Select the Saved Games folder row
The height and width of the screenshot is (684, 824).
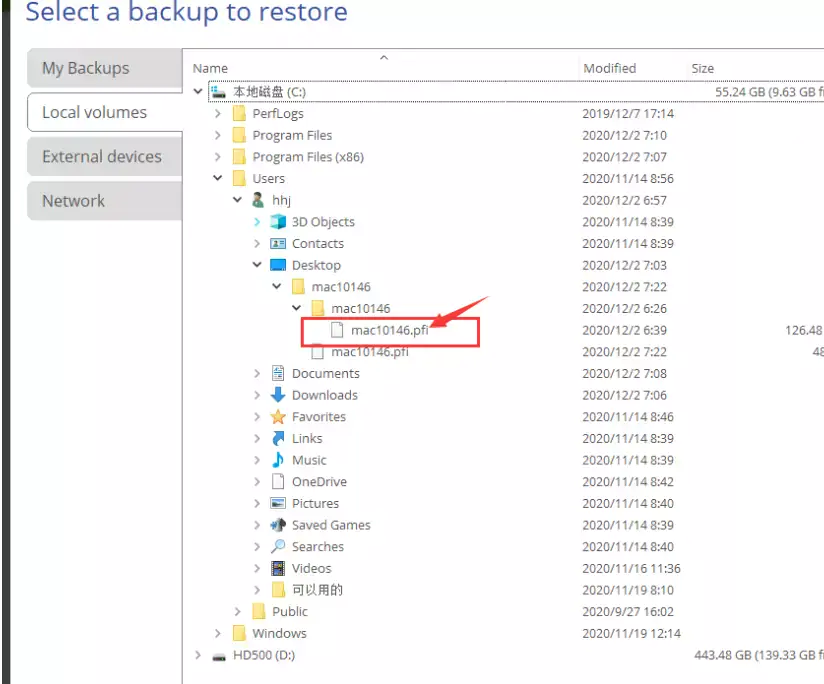pyautogui.click(x=331, y=525)
